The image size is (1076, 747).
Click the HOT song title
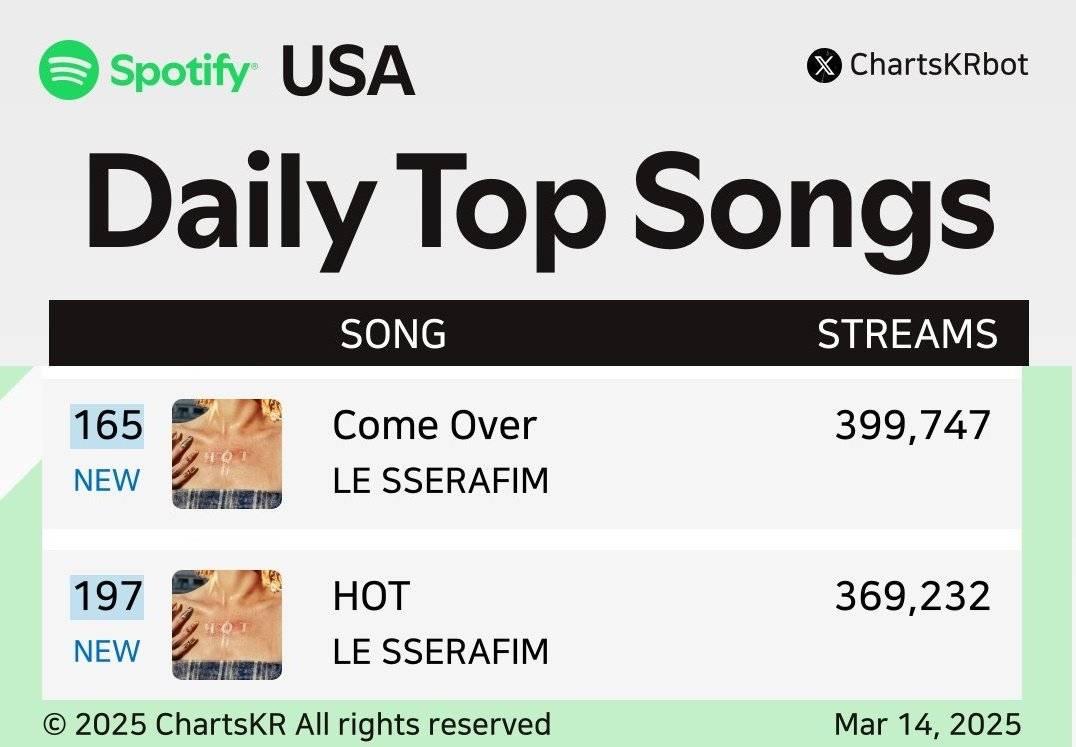pos(371,596)
